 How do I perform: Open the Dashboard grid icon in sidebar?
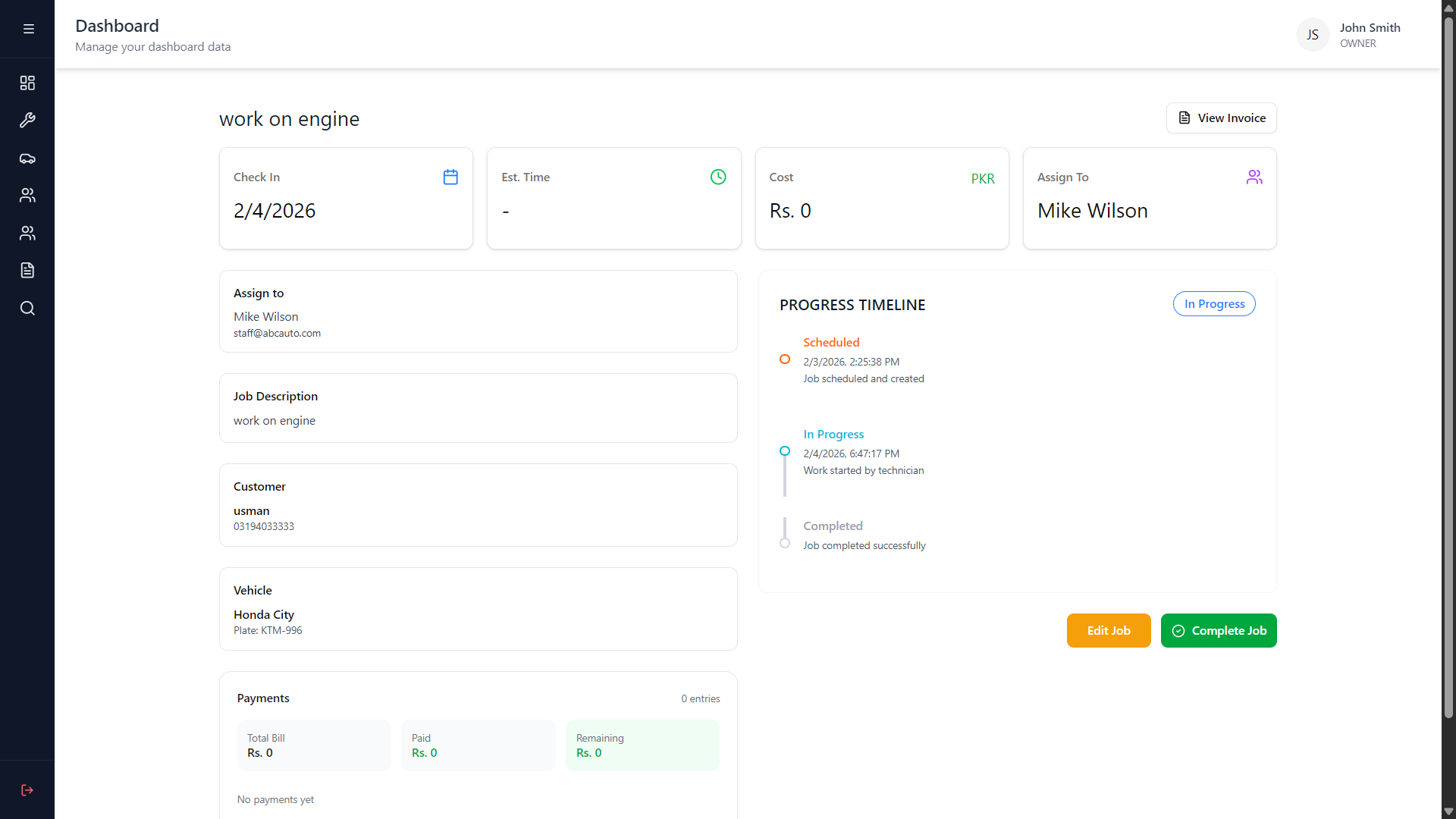pos(27,83)
